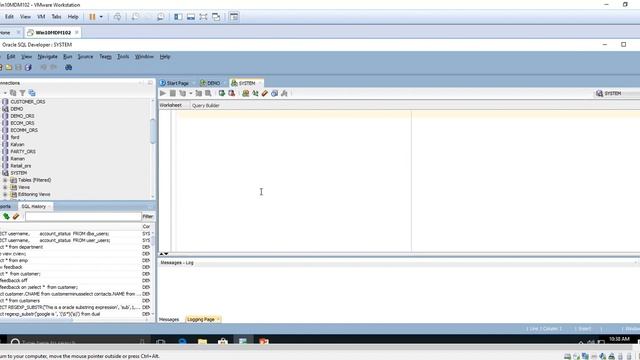Screen dimensions: 640x360
Task: Click the history row containing 'from department'
Action: click(x=76, y=247)
